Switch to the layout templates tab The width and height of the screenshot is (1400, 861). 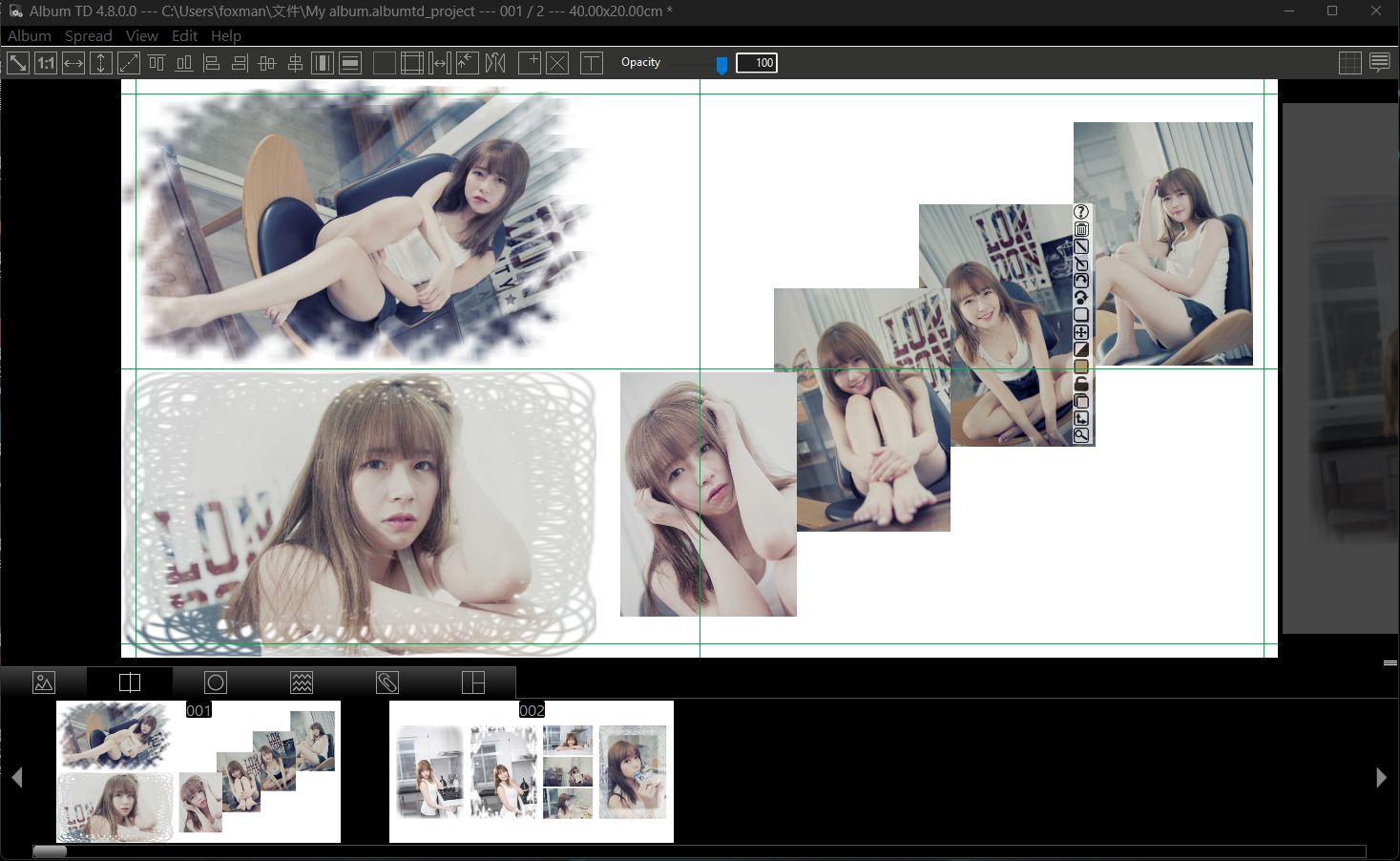473,682
